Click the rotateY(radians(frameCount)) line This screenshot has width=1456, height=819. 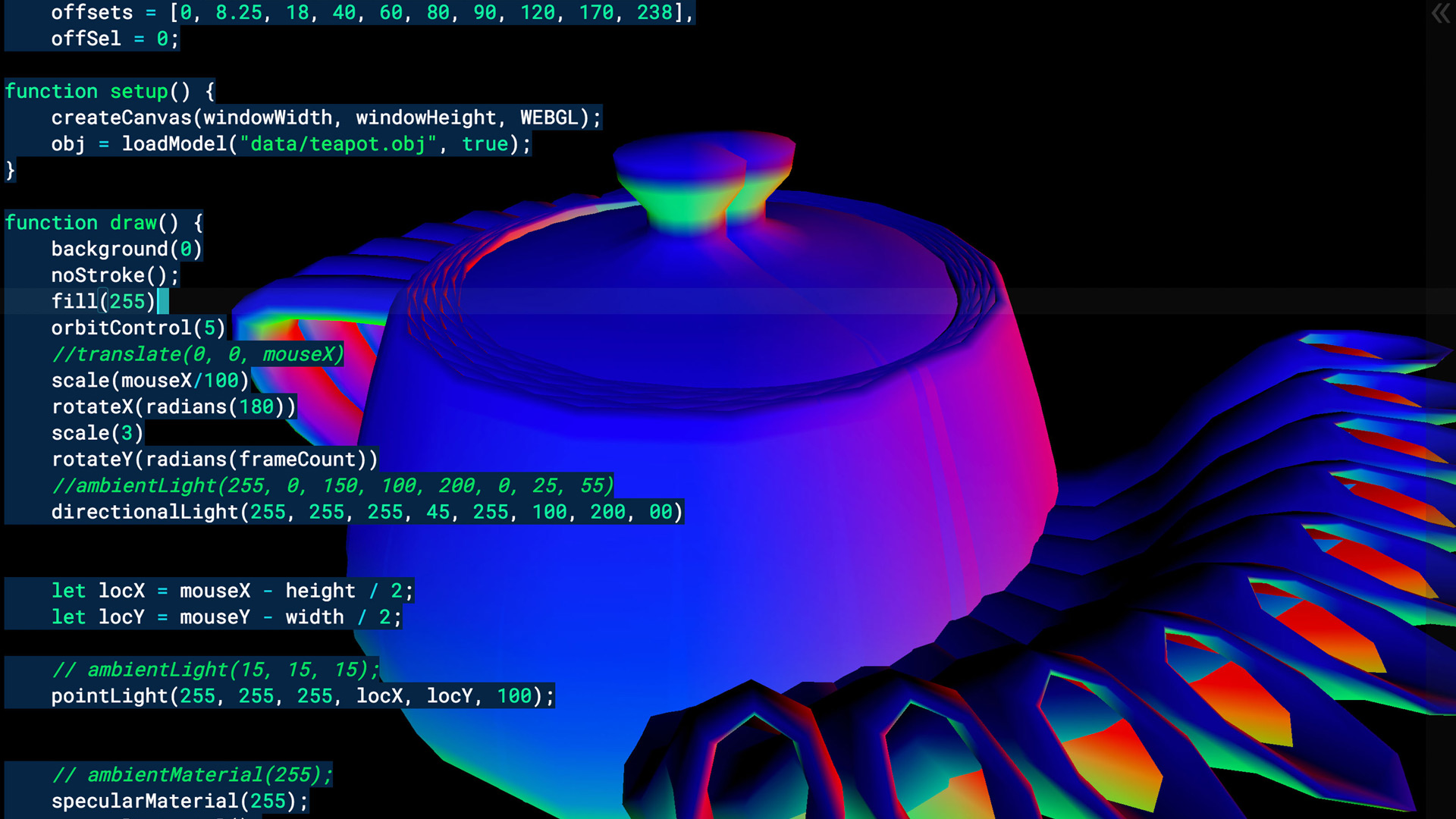coord(214,460)
